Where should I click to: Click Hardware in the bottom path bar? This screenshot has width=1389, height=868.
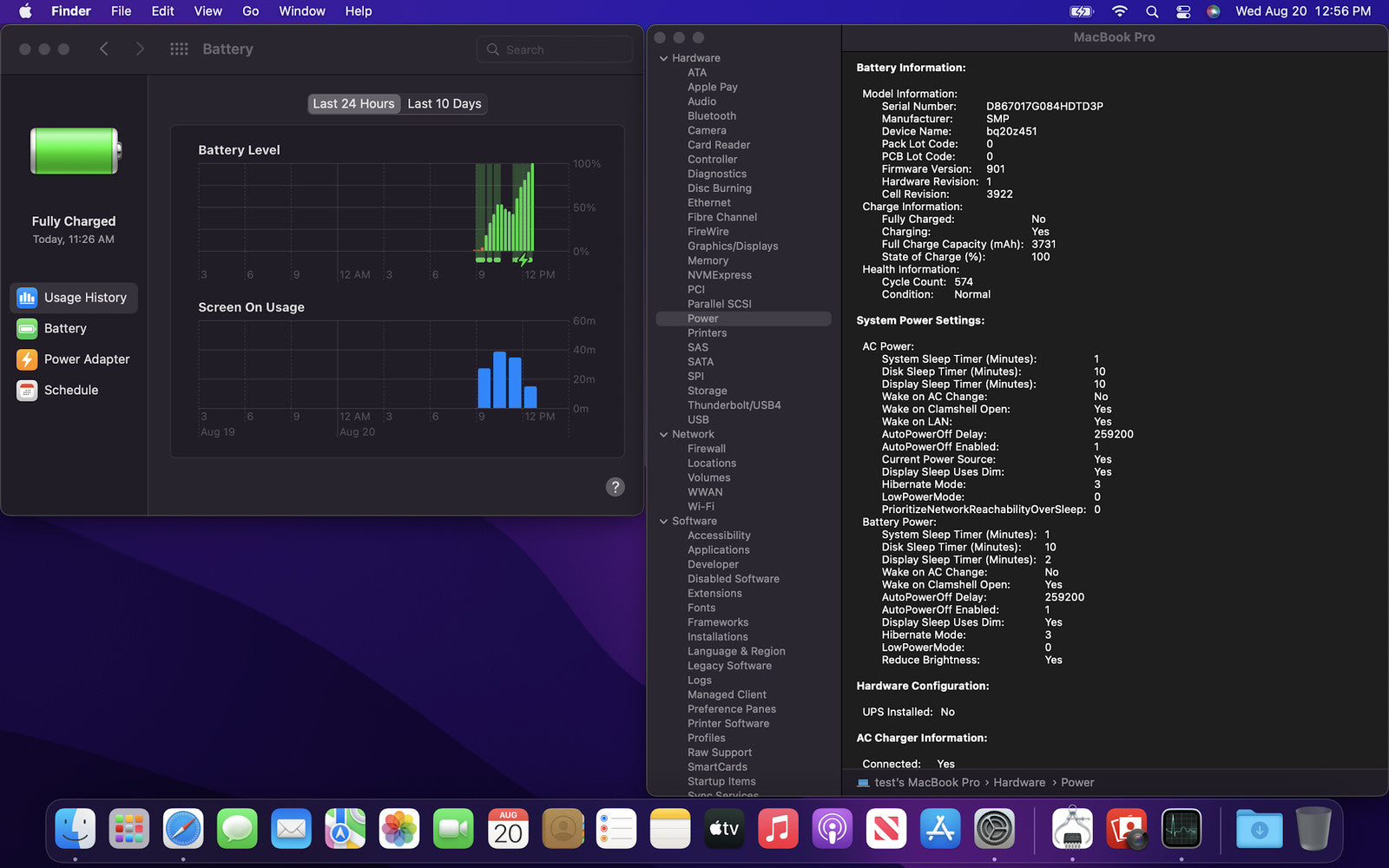click(1018, 783)
